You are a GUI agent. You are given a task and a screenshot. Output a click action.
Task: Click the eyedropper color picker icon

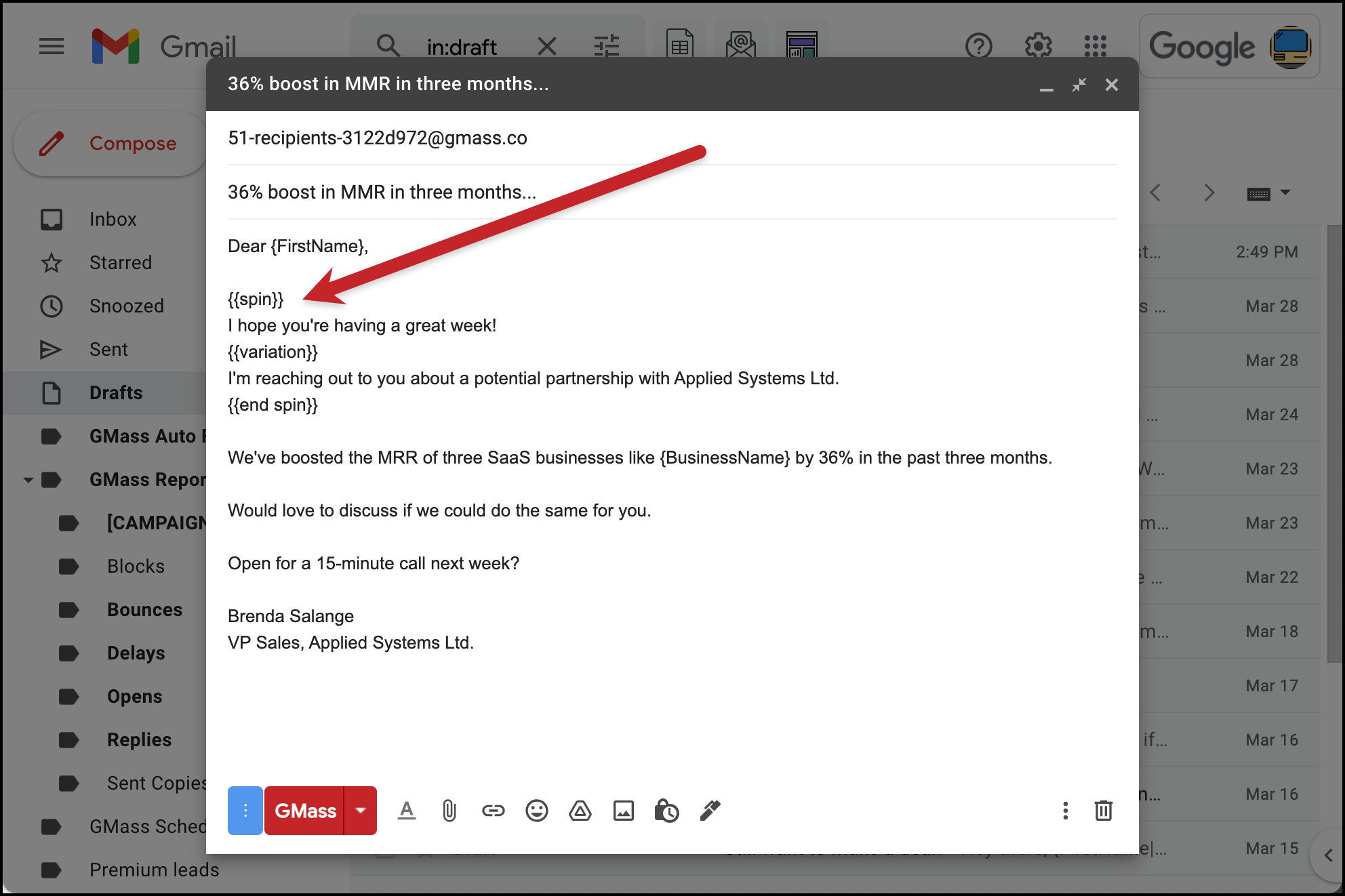pos(710,811)
